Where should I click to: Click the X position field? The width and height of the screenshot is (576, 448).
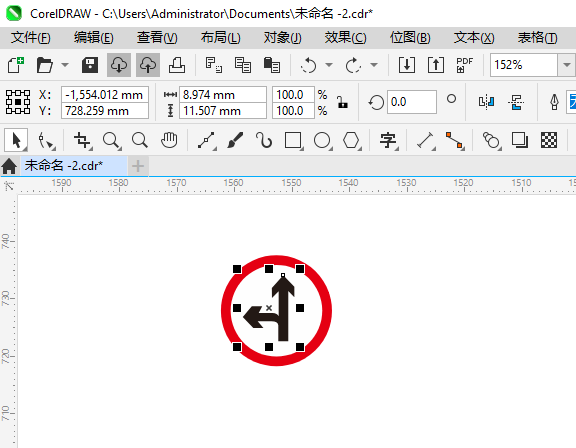(x=105, y=95)
